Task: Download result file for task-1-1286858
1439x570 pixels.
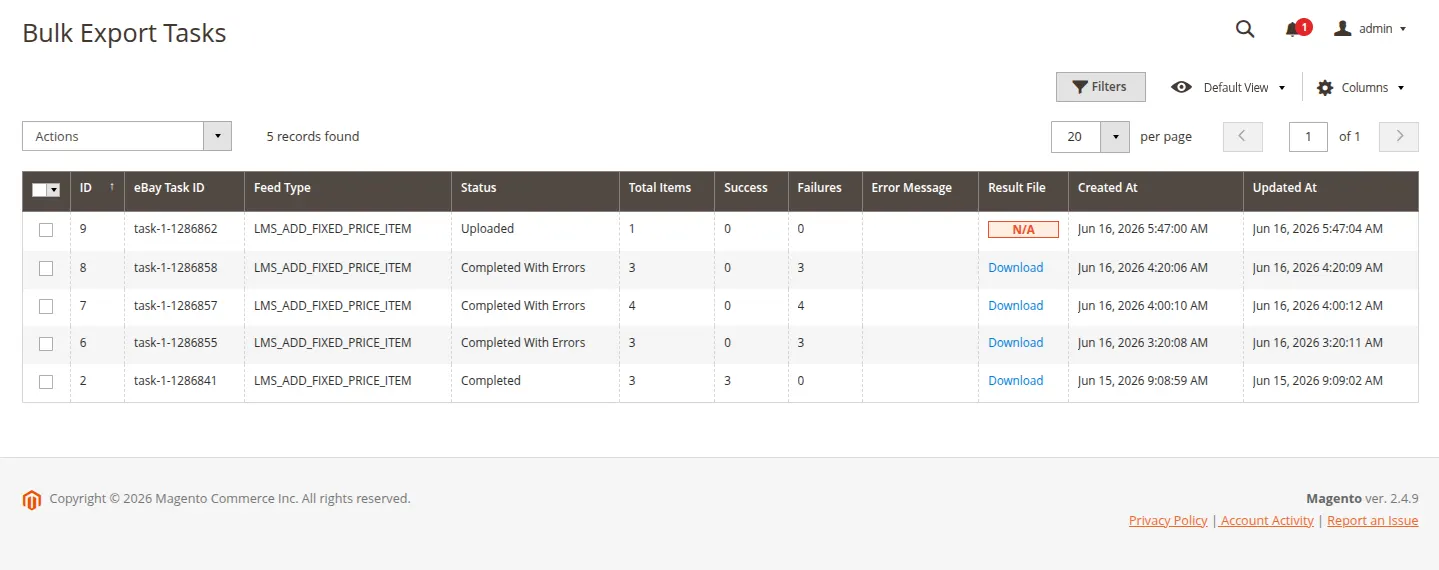Action: [x=1016, y=267]
